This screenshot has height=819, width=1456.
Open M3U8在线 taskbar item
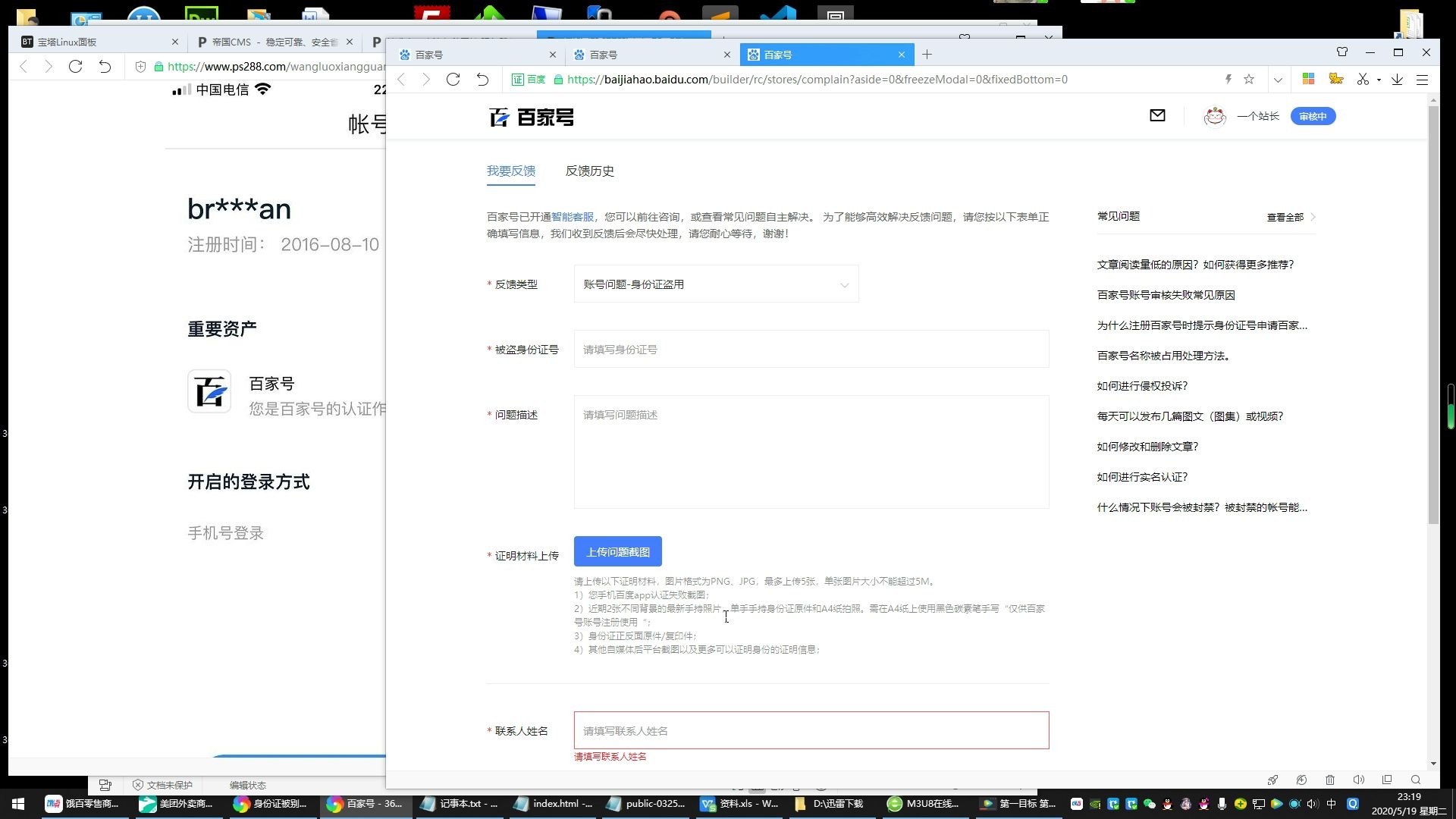pos(923,804)
